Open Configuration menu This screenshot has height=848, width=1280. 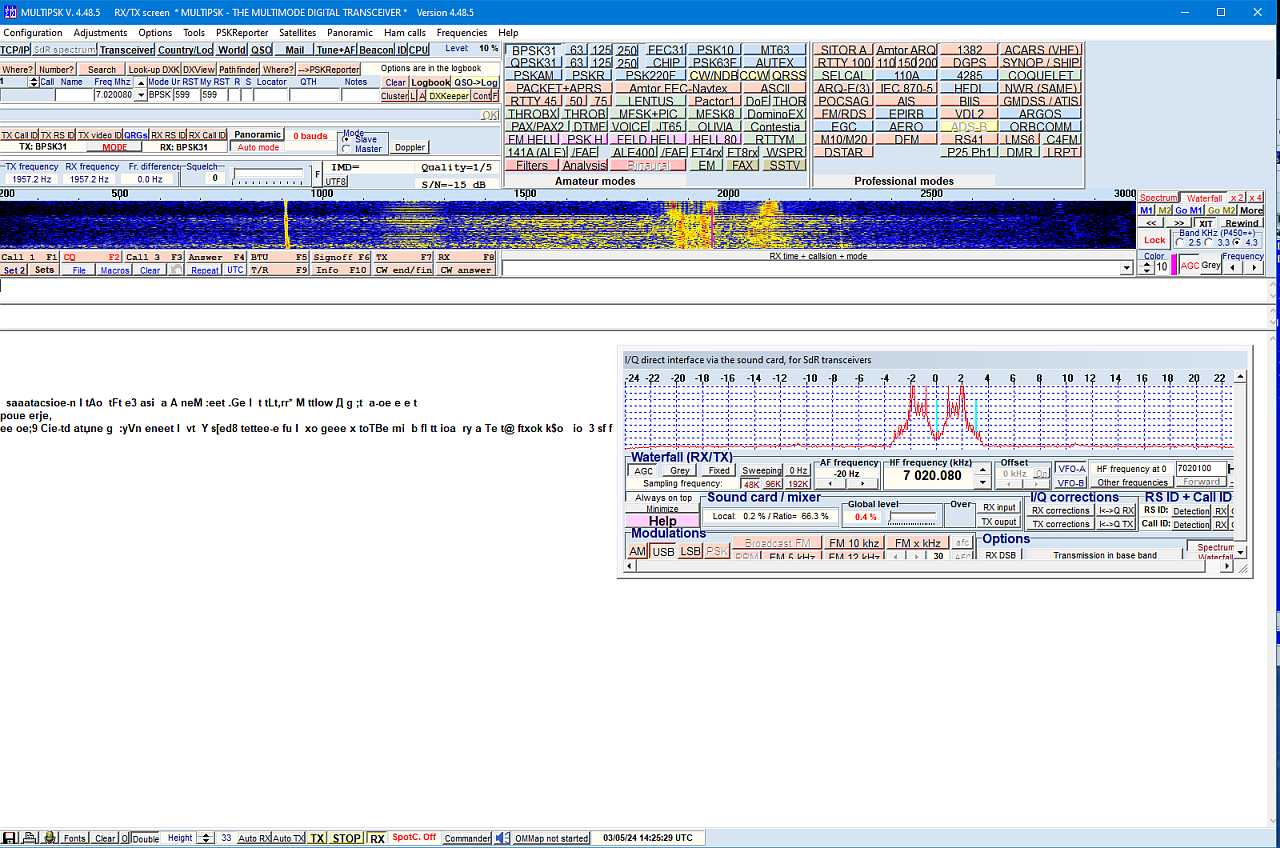tap(33, 33)
